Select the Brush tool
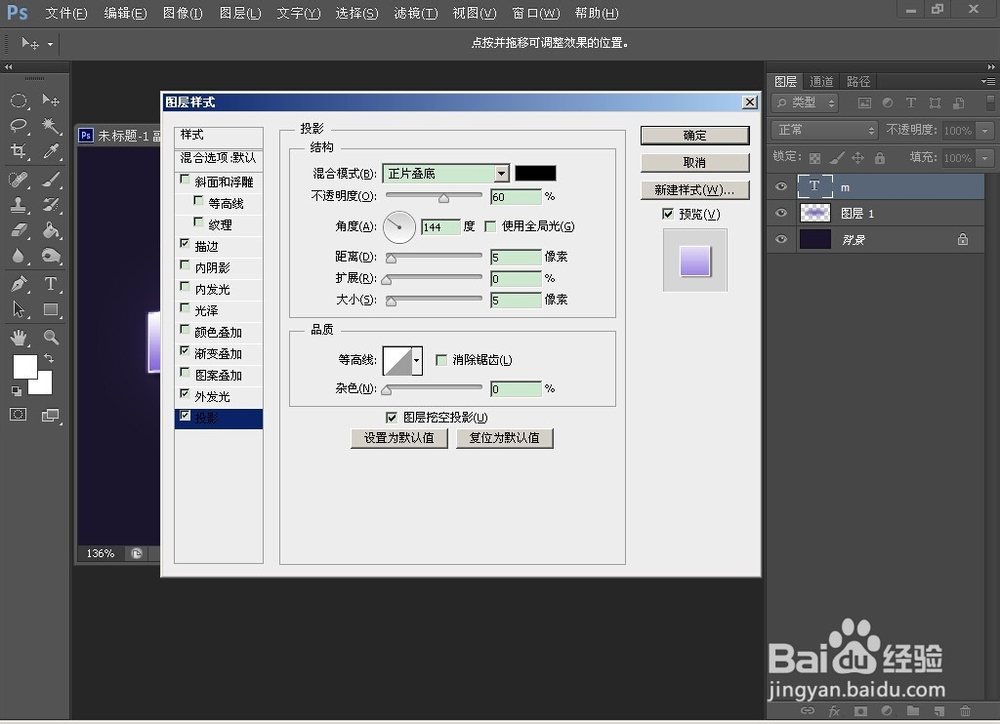1000x724 pixels. pyautogui.click(x=50, y=179)
